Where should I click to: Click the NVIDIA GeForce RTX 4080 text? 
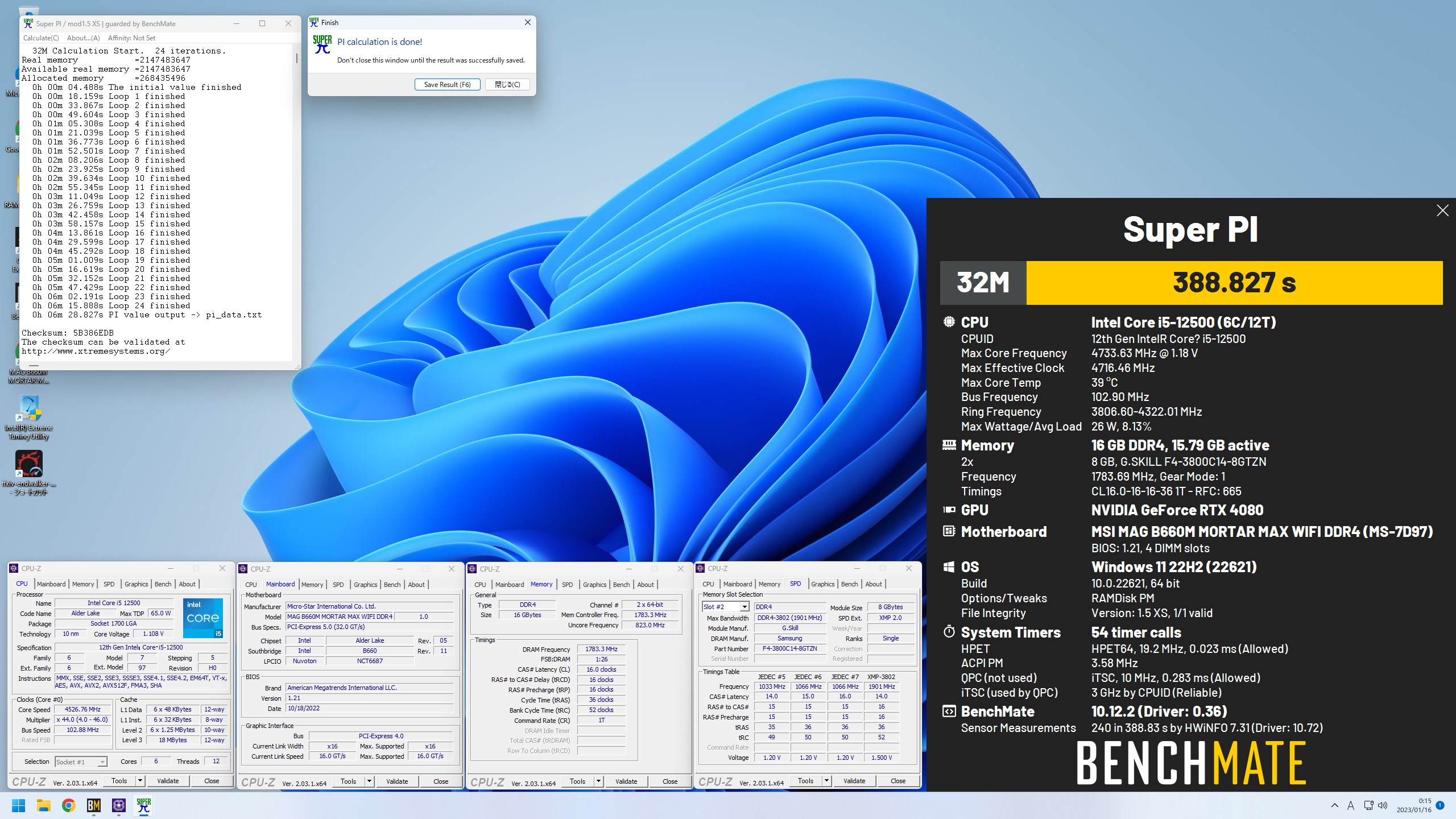pos(1177,510)
